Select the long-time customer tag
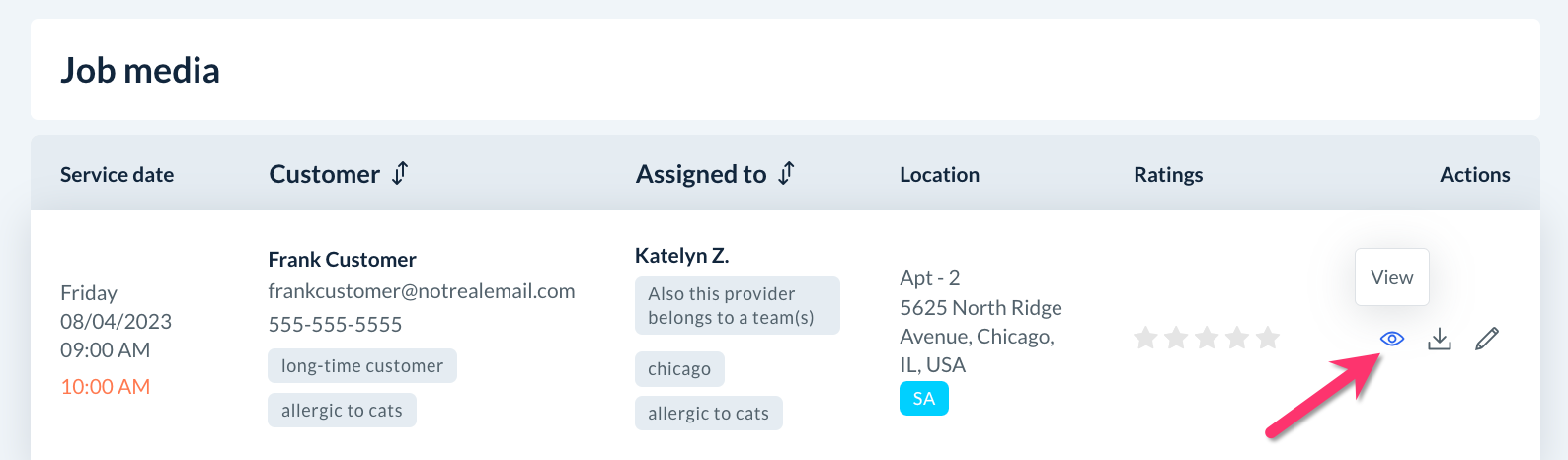 pos(361,366)
